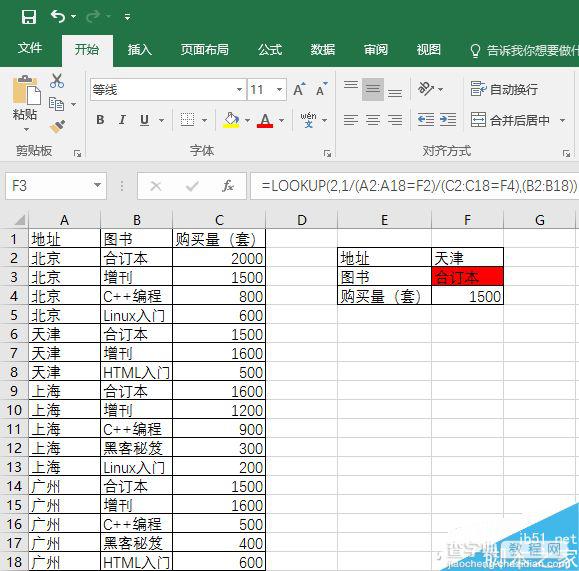This screenshot has width=579, height=571.
Task: Select the red cell F3 合订本
Action: pyautogui.click(x=467, y=277)
